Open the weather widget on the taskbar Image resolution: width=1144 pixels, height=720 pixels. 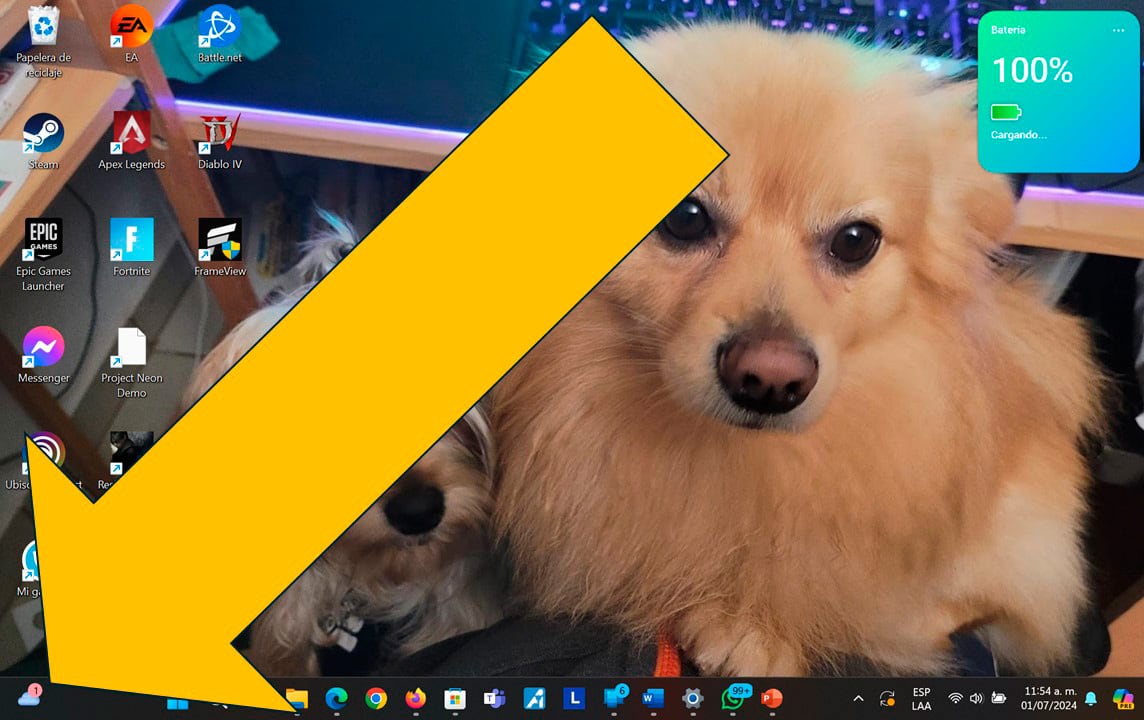click(28, 696)
